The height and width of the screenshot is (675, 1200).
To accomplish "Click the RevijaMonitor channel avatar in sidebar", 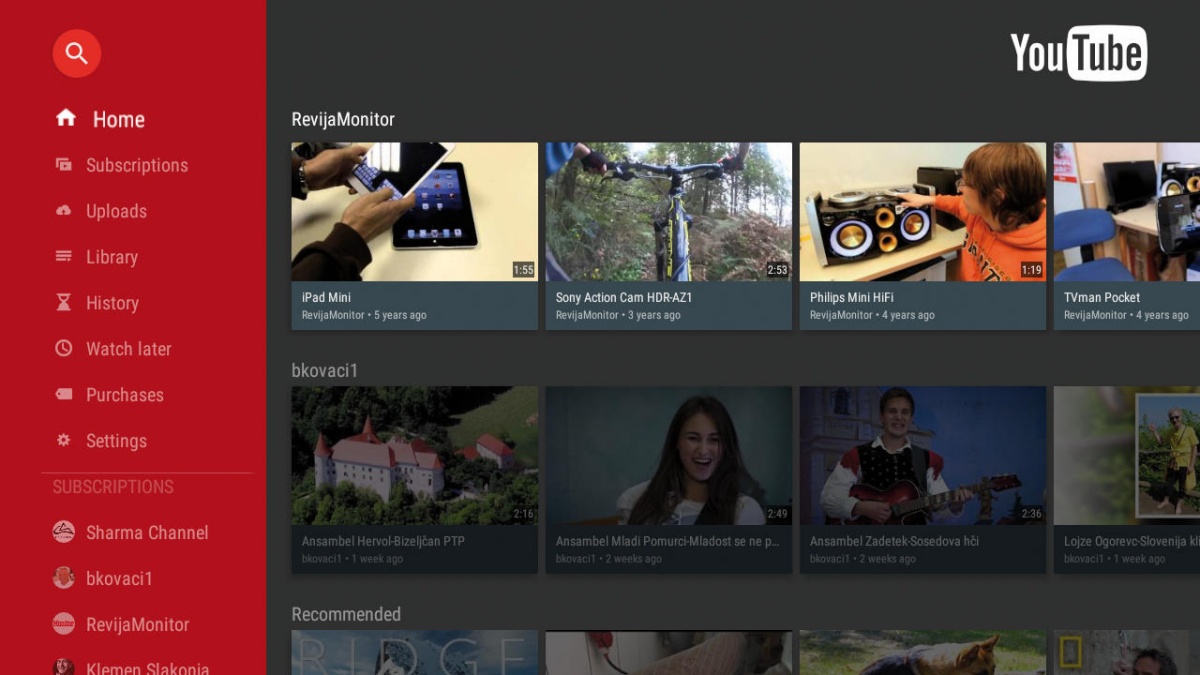I will [64, 624].
